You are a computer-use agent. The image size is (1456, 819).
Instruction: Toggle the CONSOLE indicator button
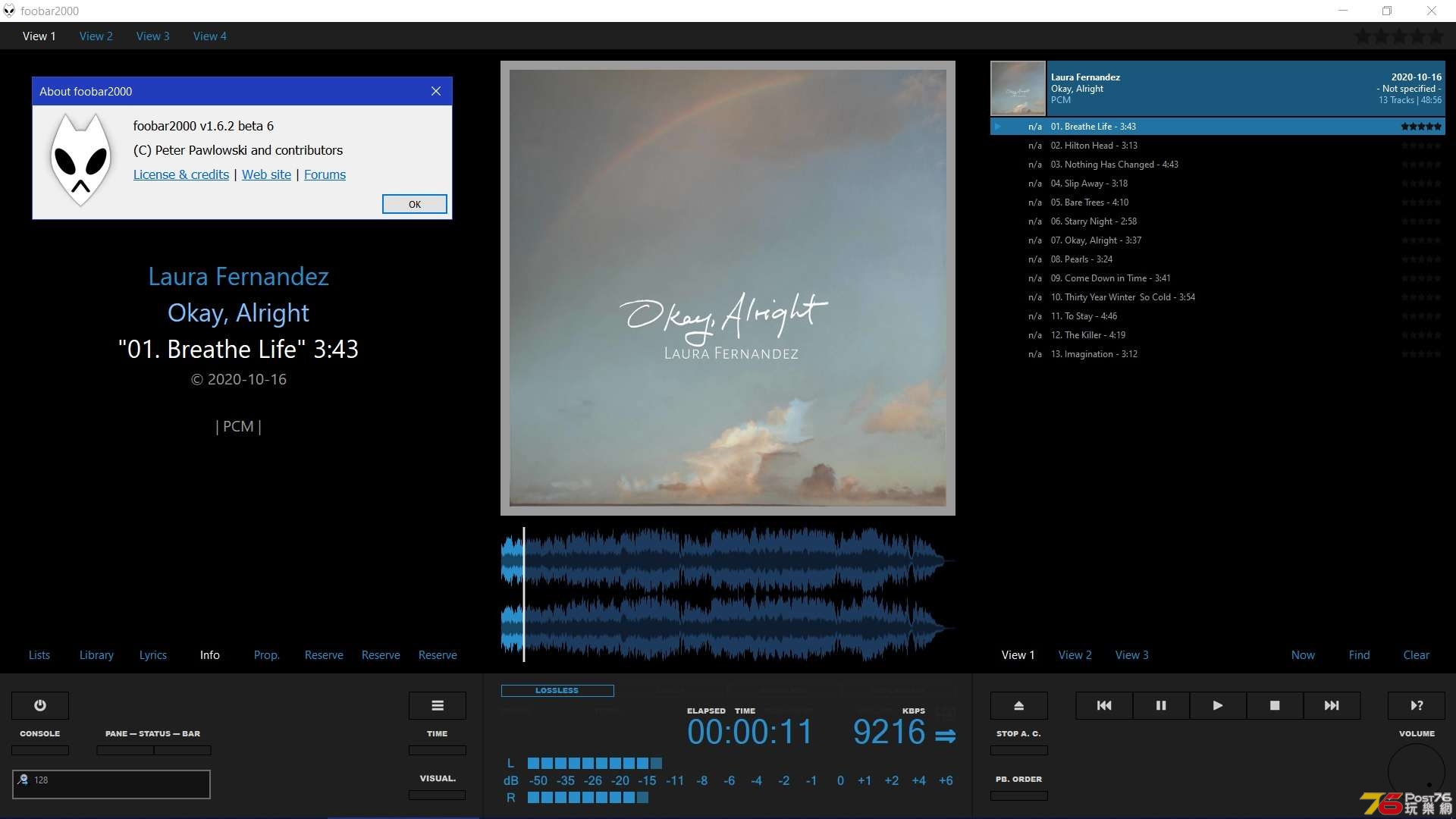pyautogui.click(x=40, y=750)
